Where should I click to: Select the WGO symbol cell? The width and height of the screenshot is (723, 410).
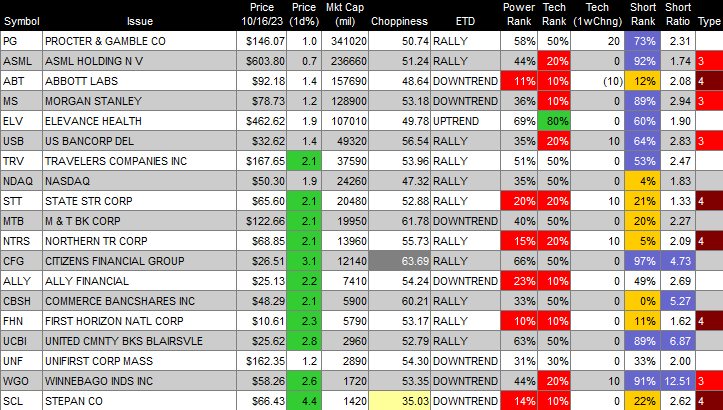[22, 381]
